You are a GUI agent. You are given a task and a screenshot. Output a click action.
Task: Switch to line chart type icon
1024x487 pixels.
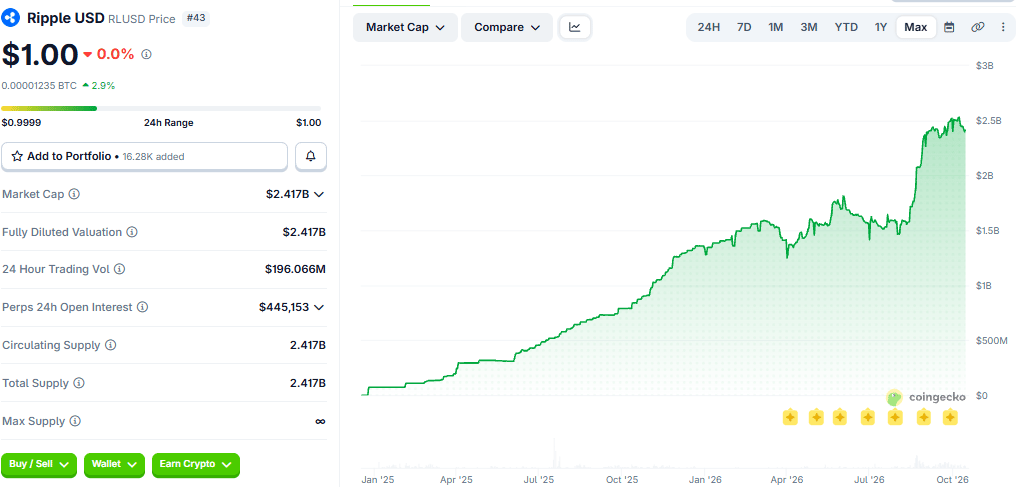point(575,27)
